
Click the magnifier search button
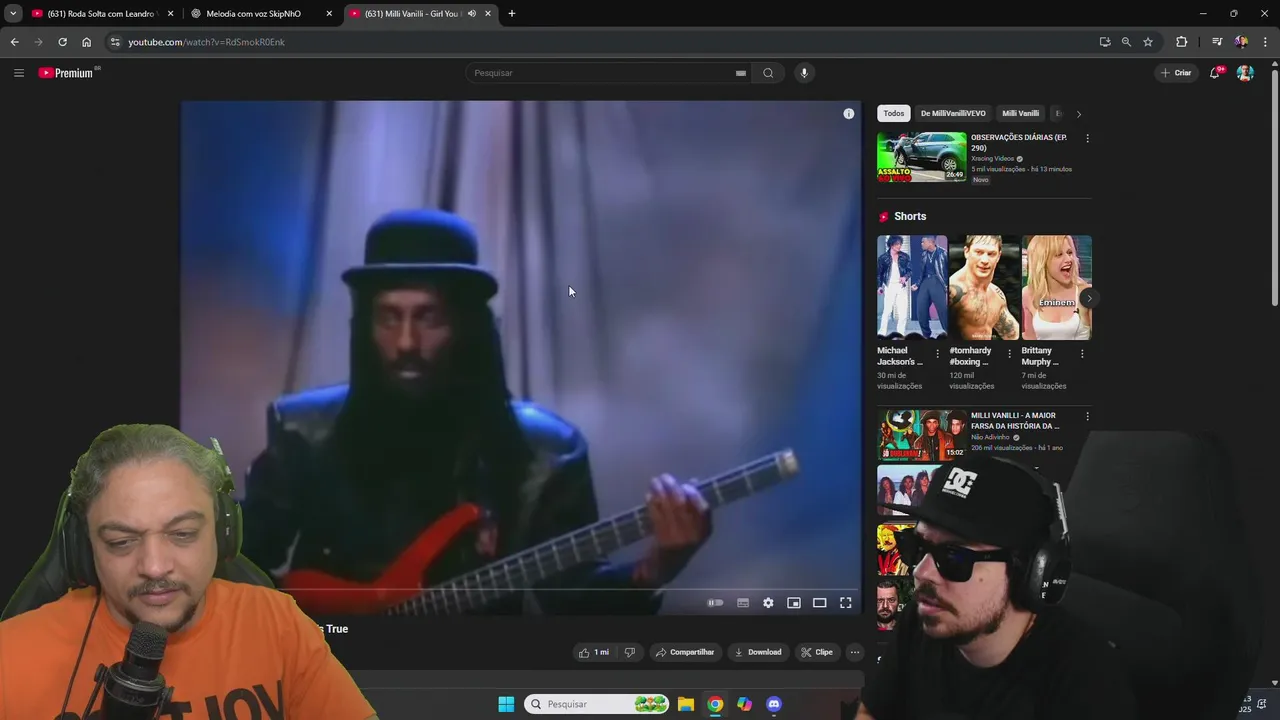click(x=768, y=73)
